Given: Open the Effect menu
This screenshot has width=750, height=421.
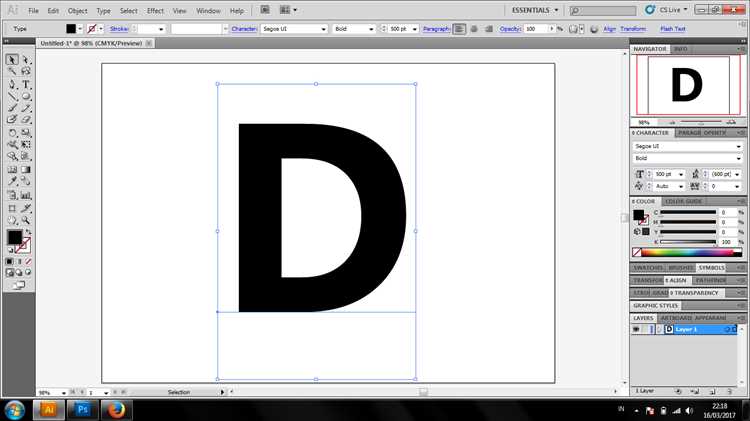Looking at the screenshot, I should [x=155, y=11].
